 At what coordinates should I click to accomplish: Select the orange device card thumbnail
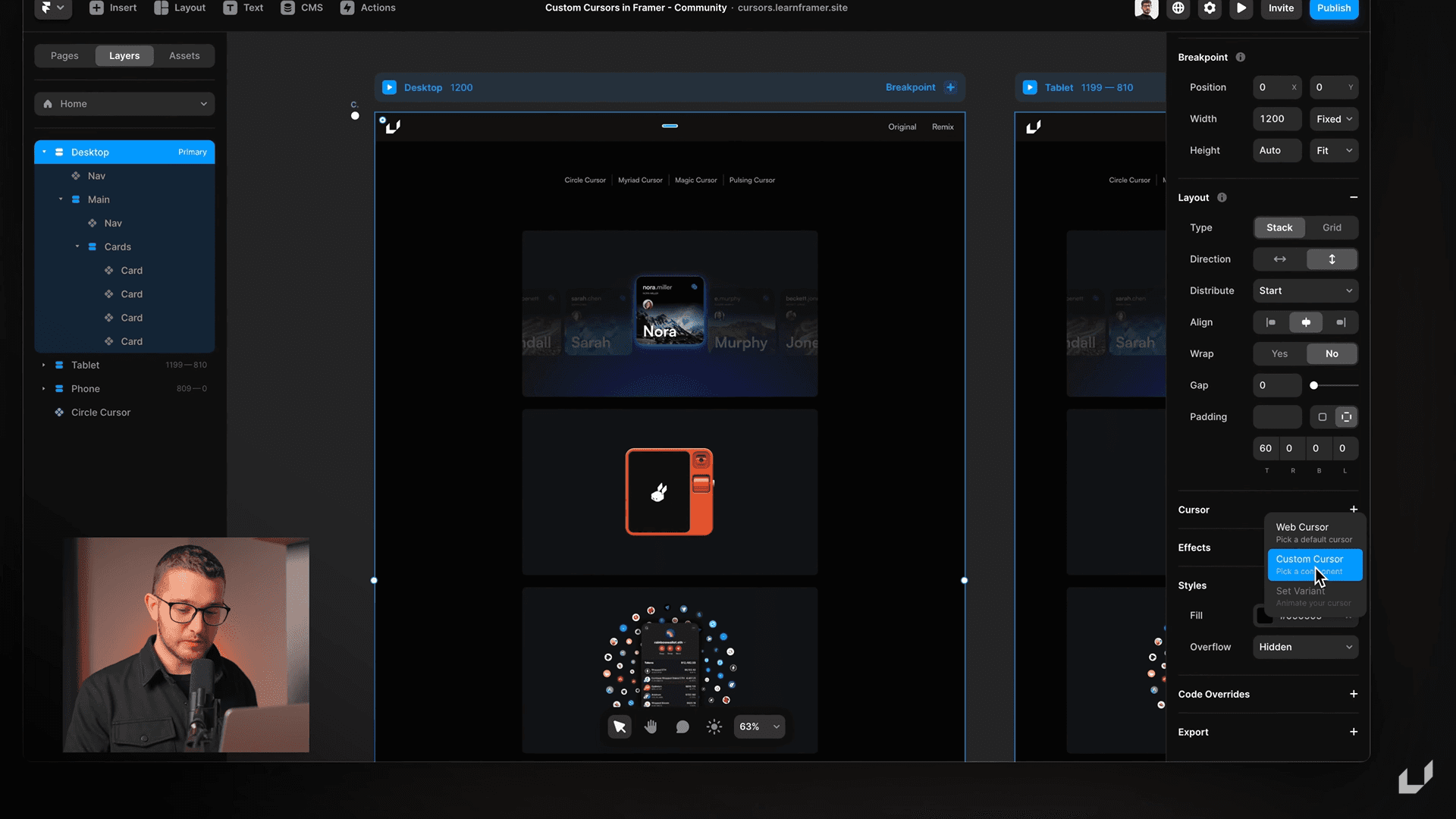[670, 492]
